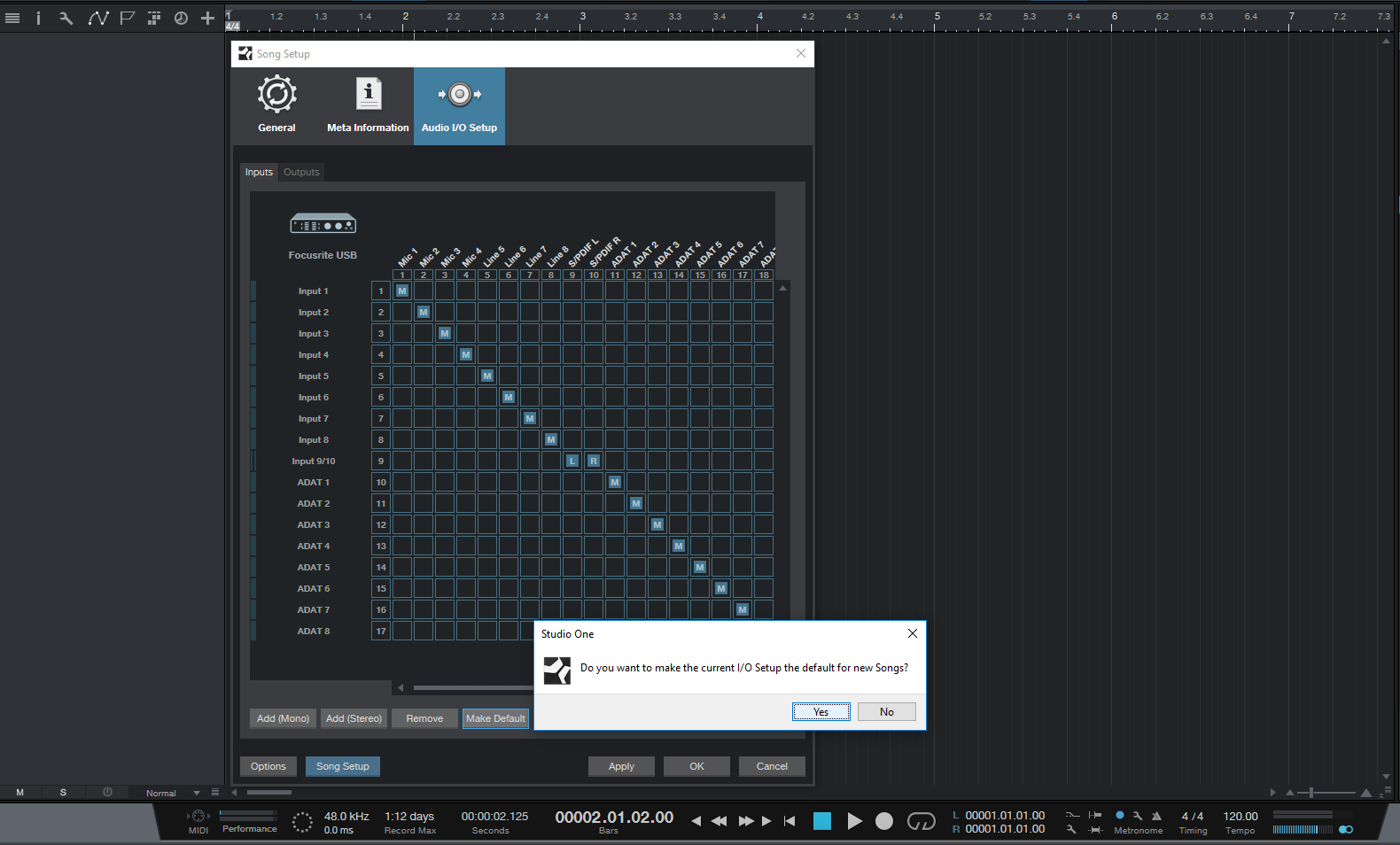Confirm with the Yes button
The height and width of the screenshot is (845, 1400).
821,712
